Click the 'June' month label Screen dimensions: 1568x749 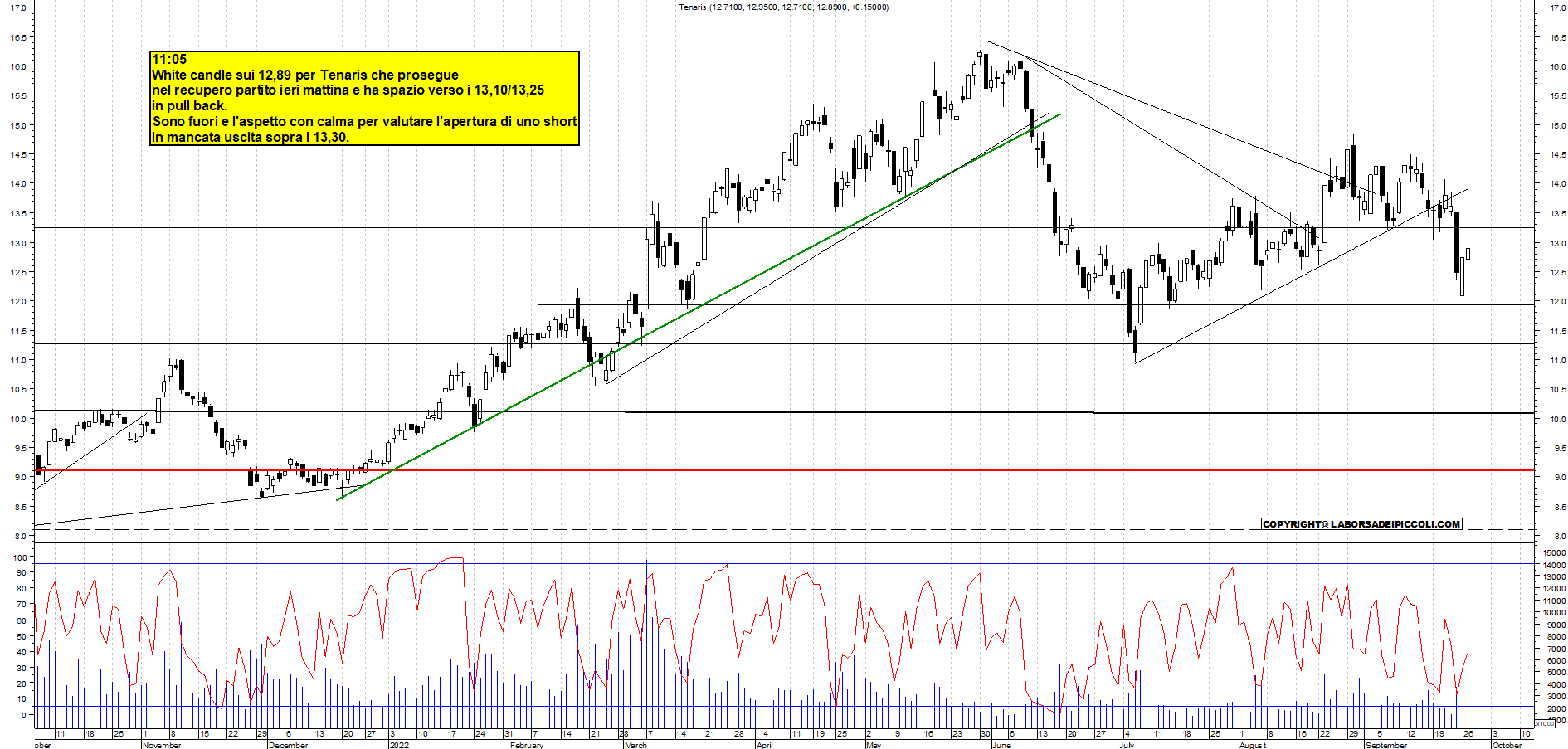point(1001,745)
